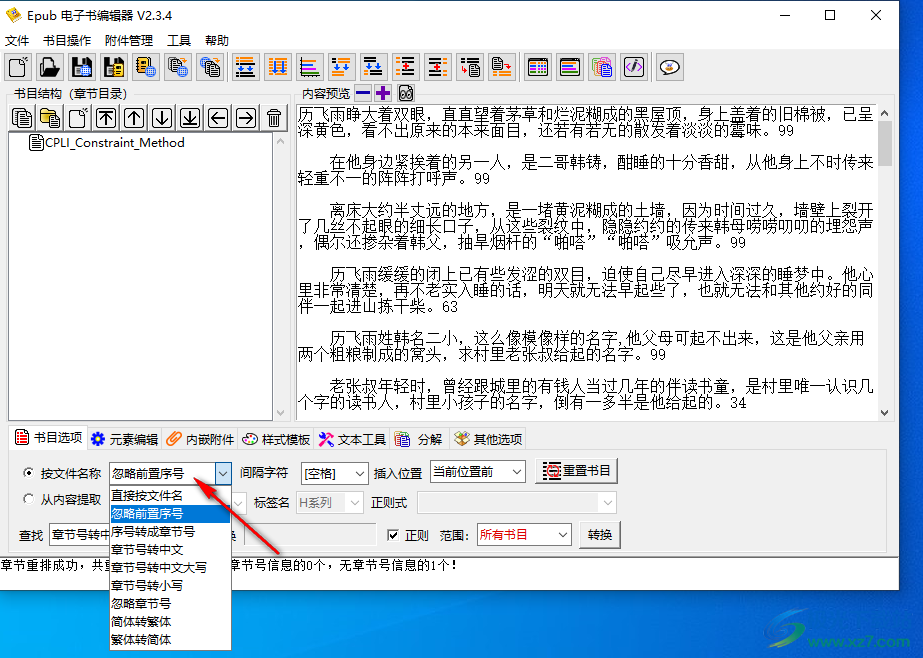Viewport: 923px width, 658px height.
Task: Open the 帮助 menu
Action: 217,41
